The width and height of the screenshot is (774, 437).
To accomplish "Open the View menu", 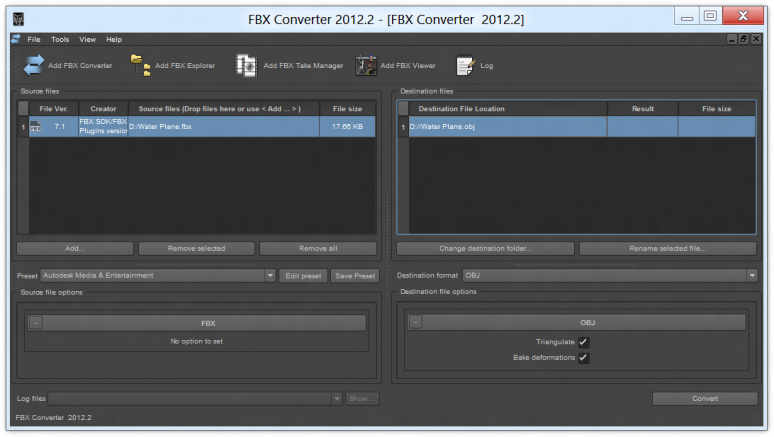I will click(x=87, y=40).
